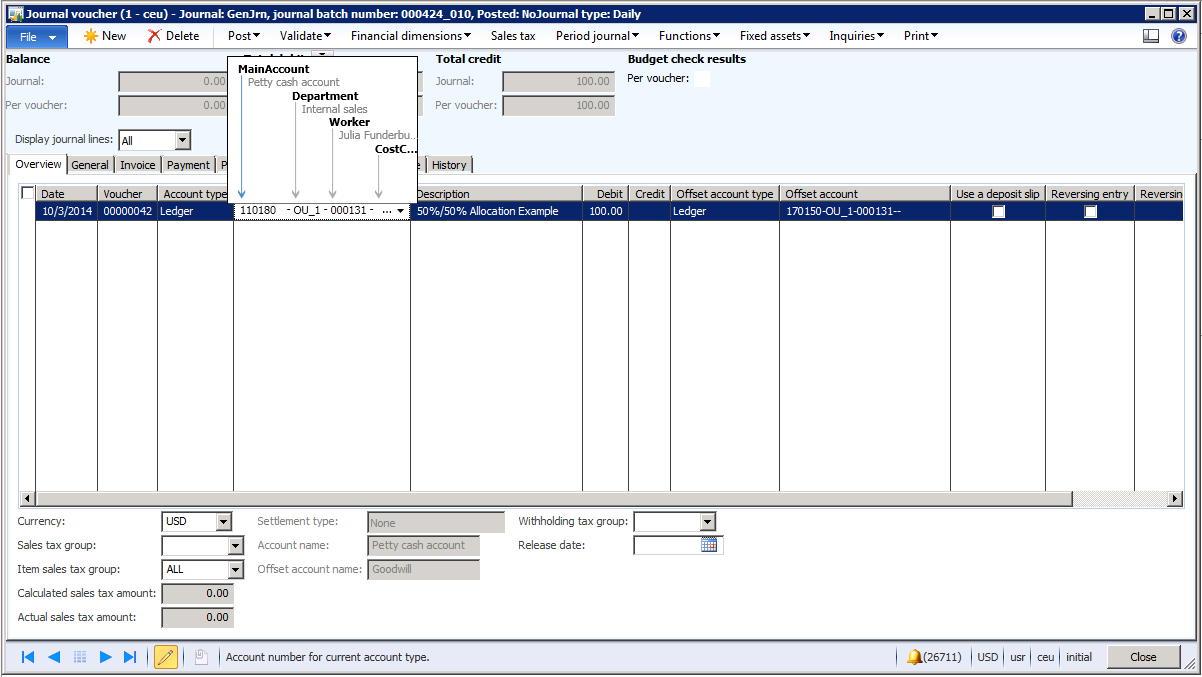
Task: Open help with question mark icon
Action: click(x=1179, y=36)
